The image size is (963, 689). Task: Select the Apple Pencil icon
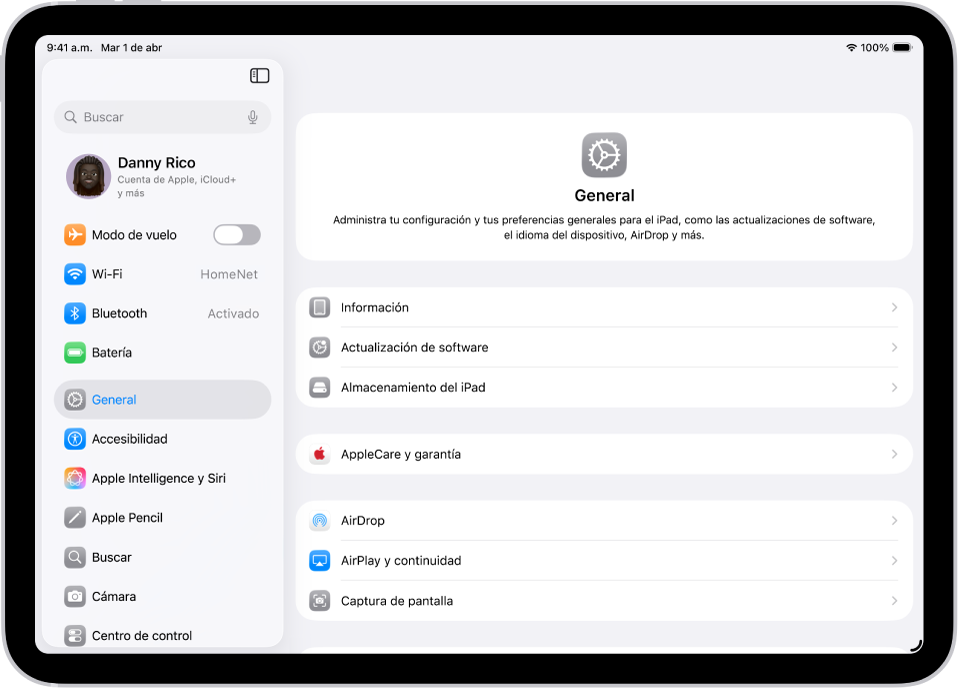(75, 517)
